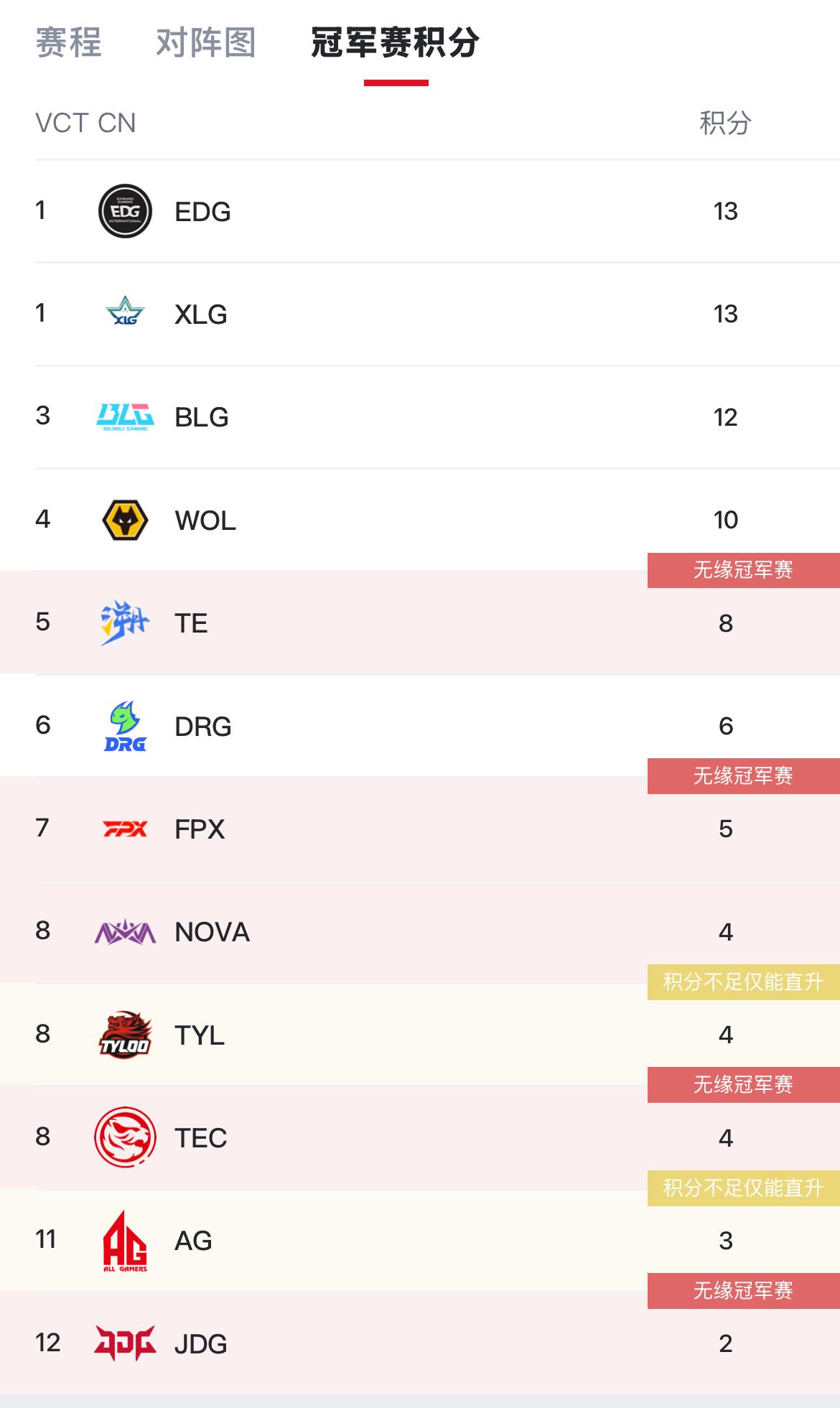Click the EDG team name
840x1408 pixels.
[x=202, y=212]
